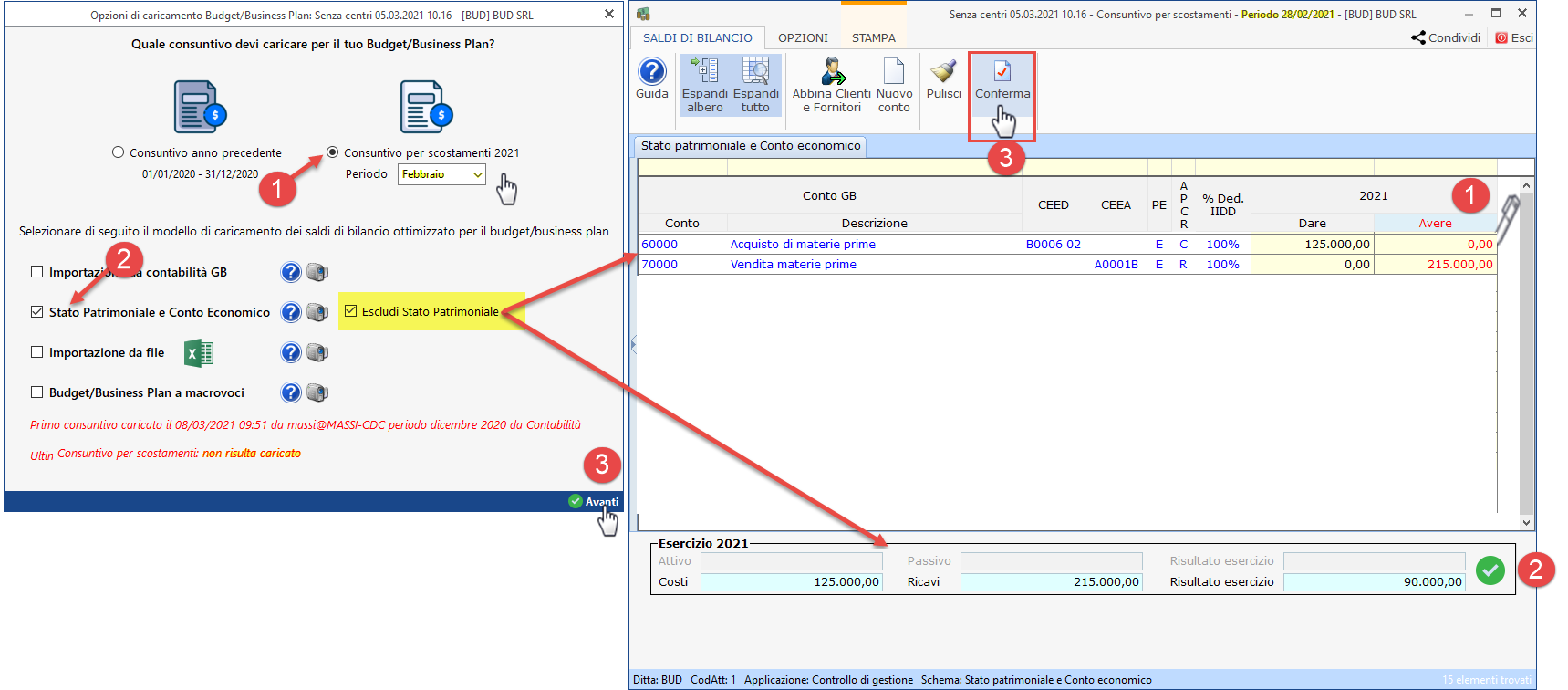The height and width of the screenshot is (690, 1568).
Task: Open help for Stato Patrimoniale e Conto Economico
Action: [x=291, y=312]
